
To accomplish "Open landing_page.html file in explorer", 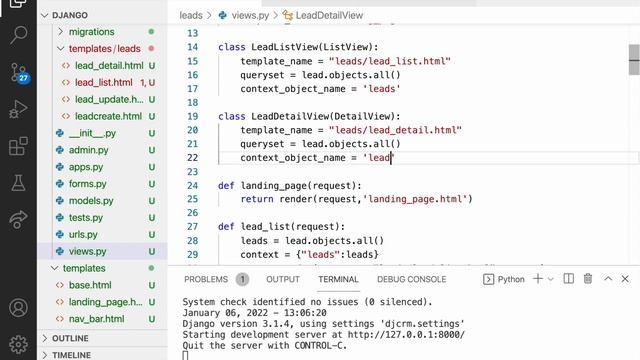I will point(105,302).
